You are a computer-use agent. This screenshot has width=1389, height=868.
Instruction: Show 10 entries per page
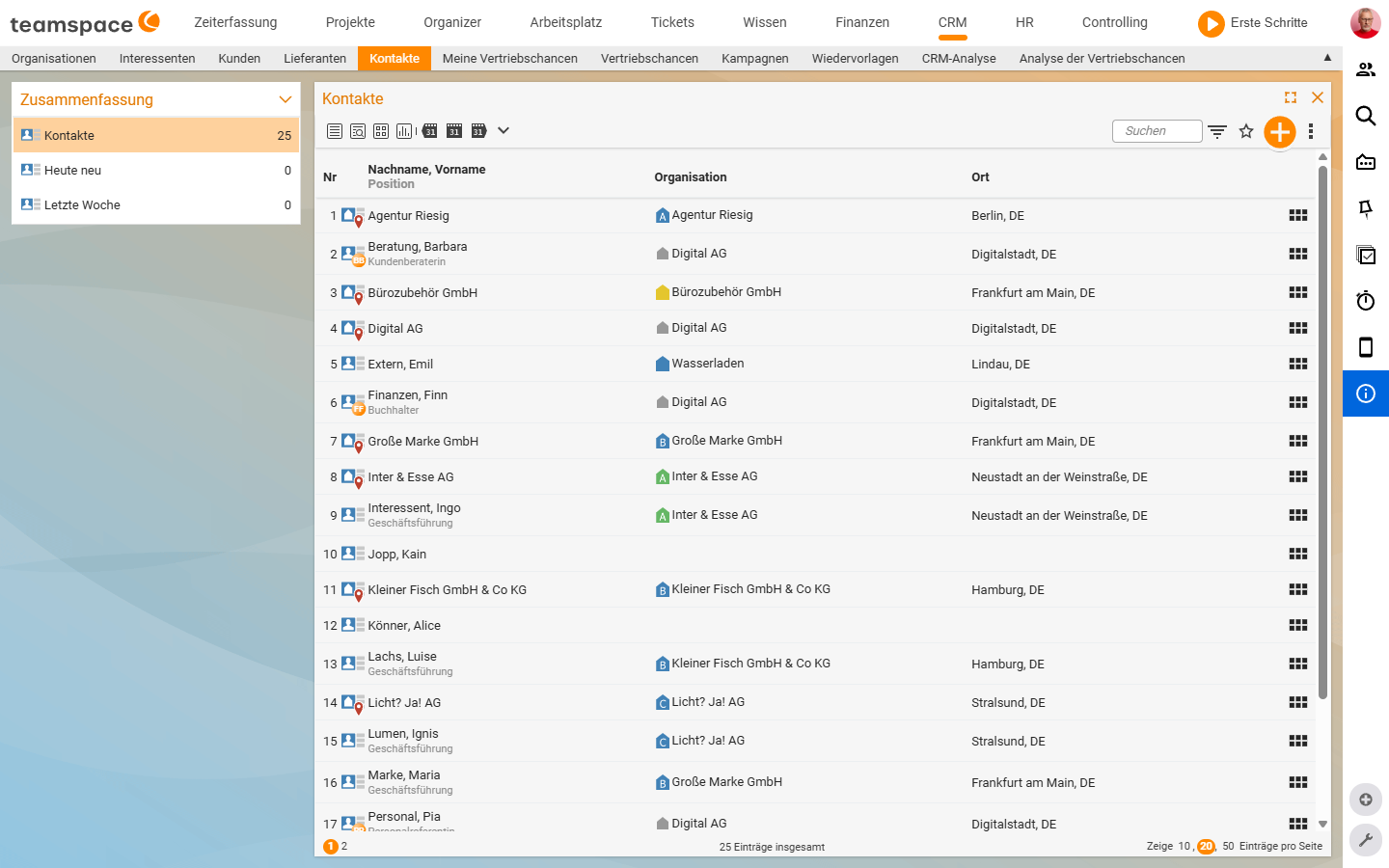coord(1184,846)
